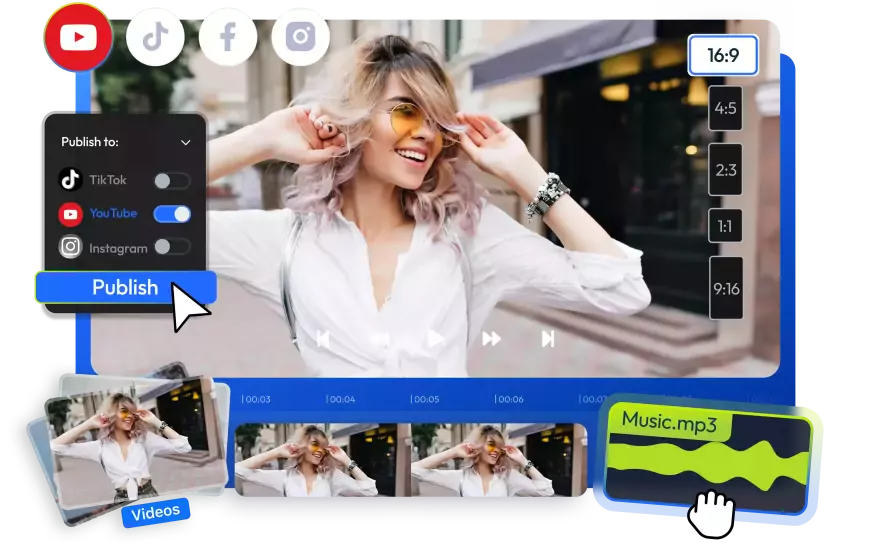Select the TikTok circle icon at top
This screenshot has width=871, height=545.
tap(155, 37)
